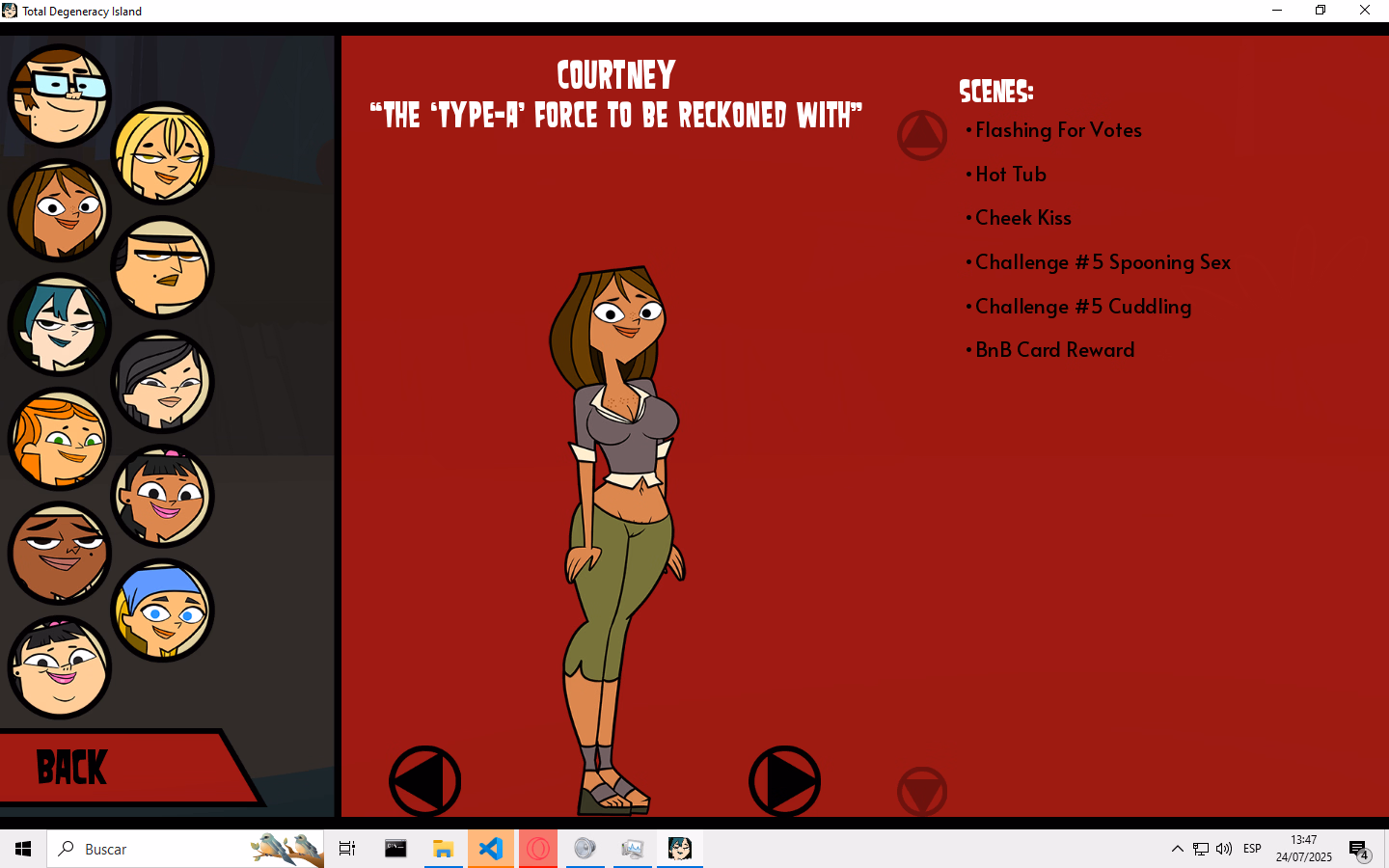Select the brown-haired freckled girl portrait

coord(60,210)
